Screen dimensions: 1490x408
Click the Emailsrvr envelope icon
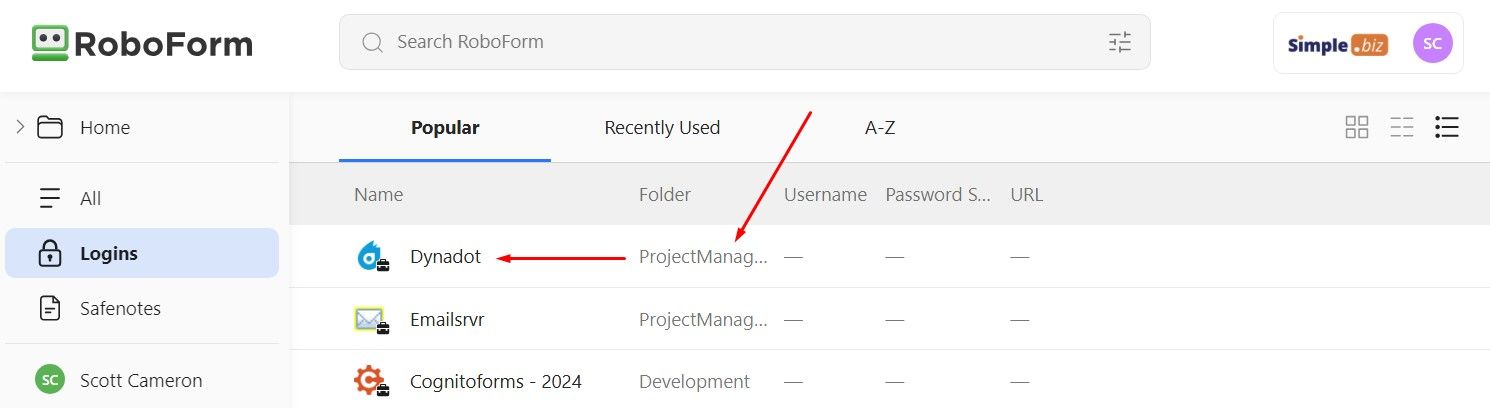click(371, 320)
